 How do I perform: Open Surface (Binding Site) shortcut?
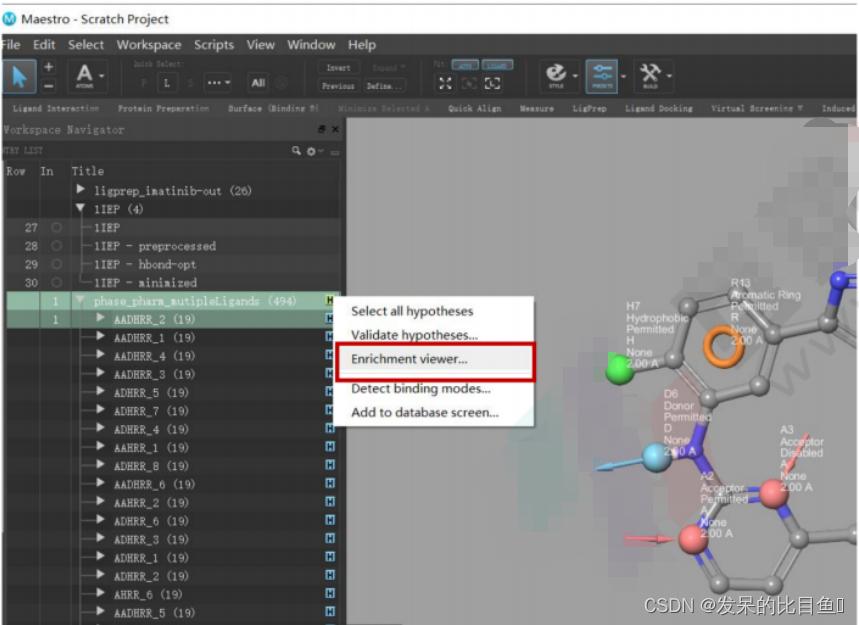coord(273,108)
